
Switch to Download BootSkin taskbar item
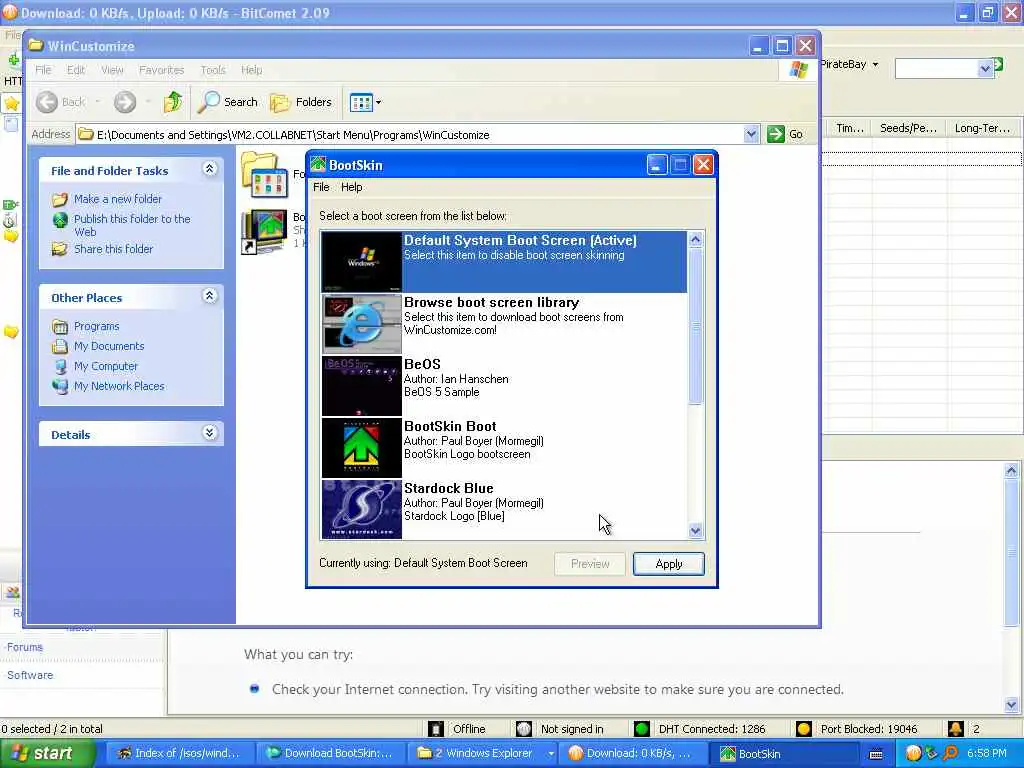point(331,754)
